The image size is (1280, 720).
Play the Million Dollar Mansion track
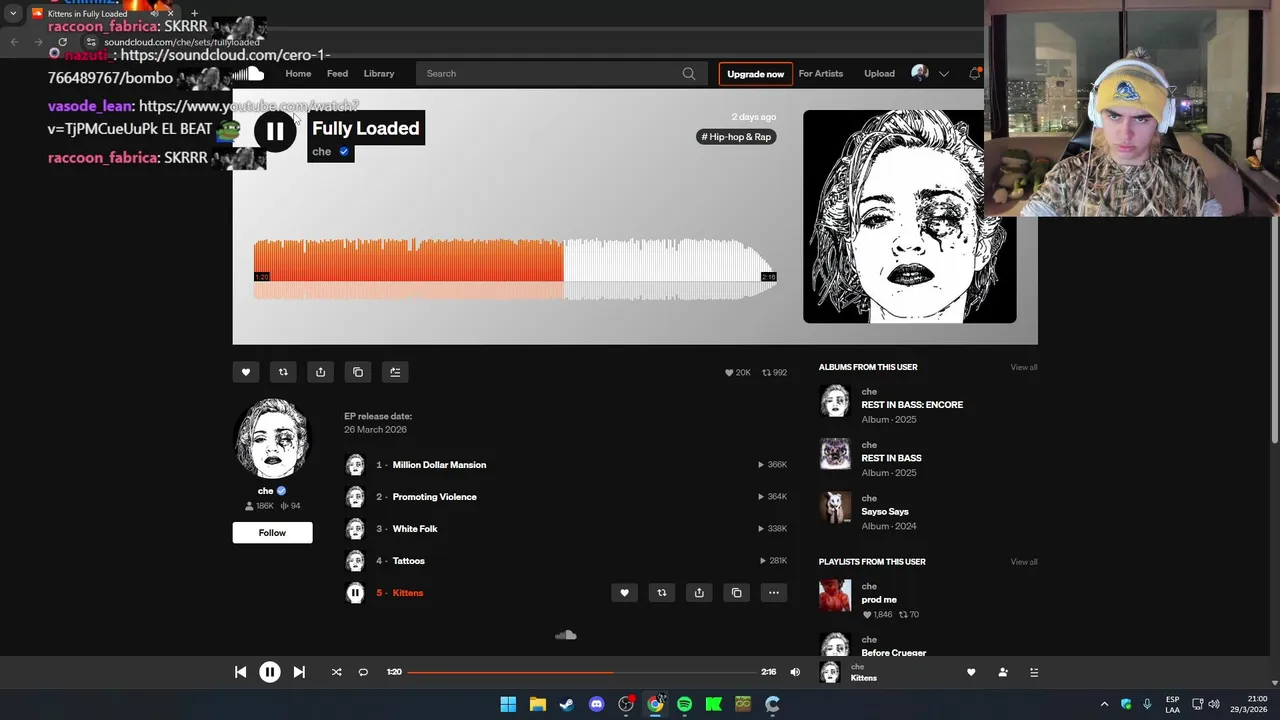pos(439,465)
